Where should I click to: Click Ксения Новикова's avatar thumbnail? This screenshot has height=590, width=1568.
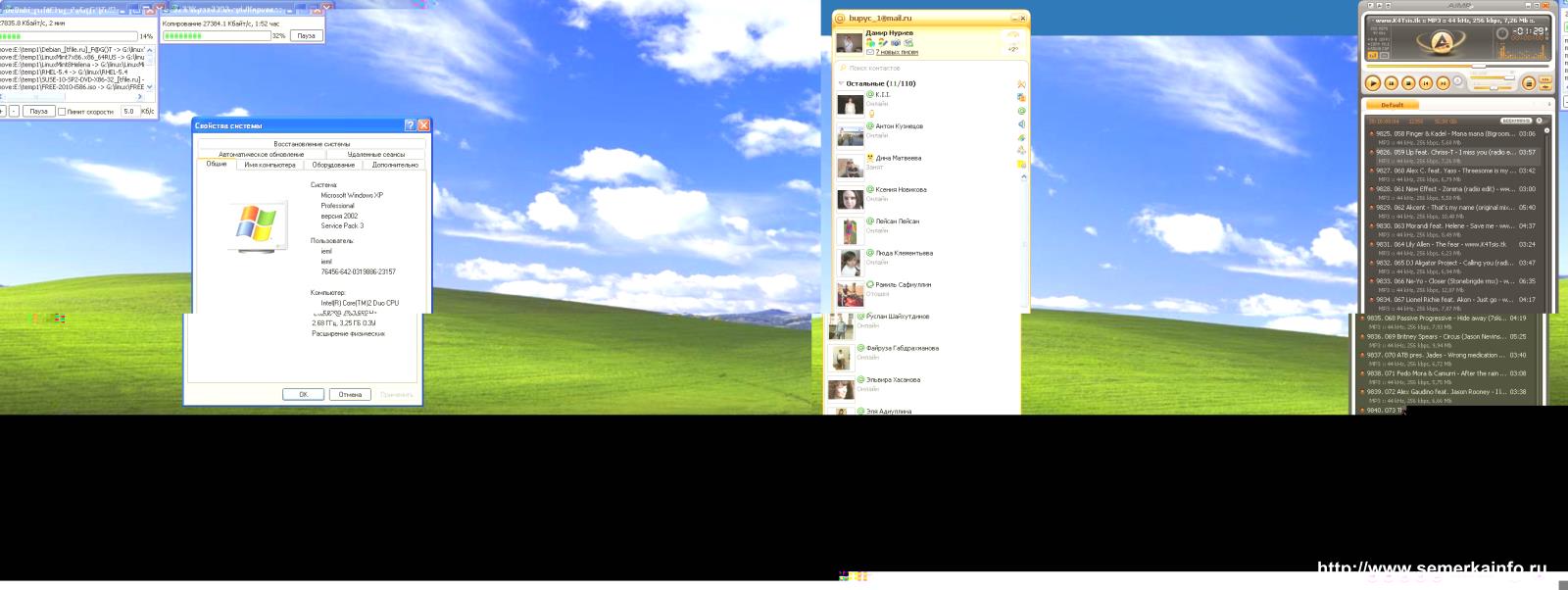click(850, 198)
